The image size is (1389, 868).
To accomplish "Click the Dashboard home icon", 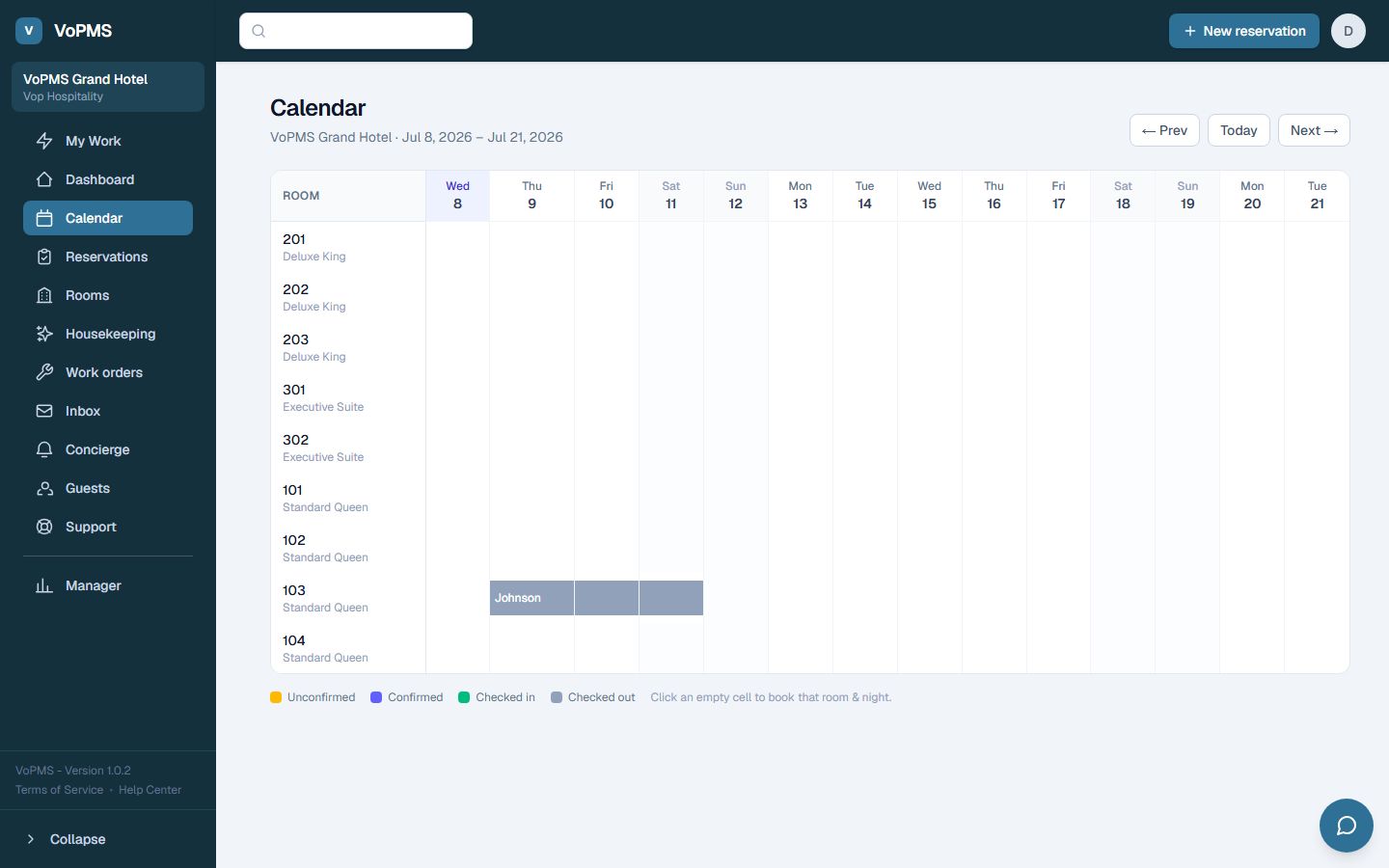I will (44, 179).
